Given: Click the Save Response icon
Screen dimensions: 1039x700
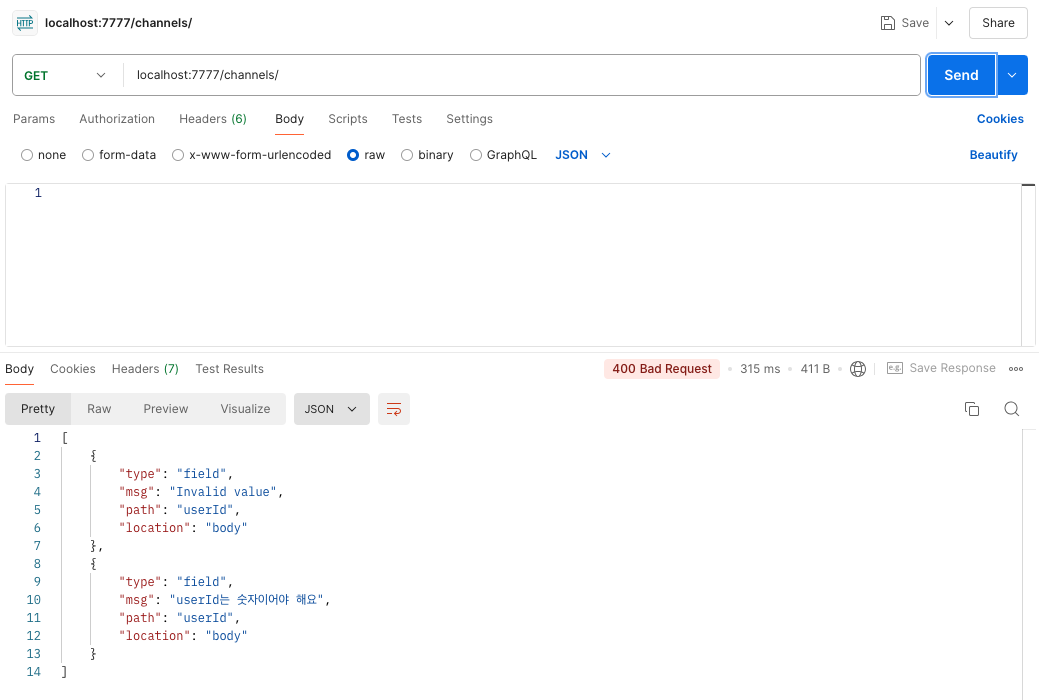Looking at the screenshot, I should pyautogui.click(x=895, y=369).
